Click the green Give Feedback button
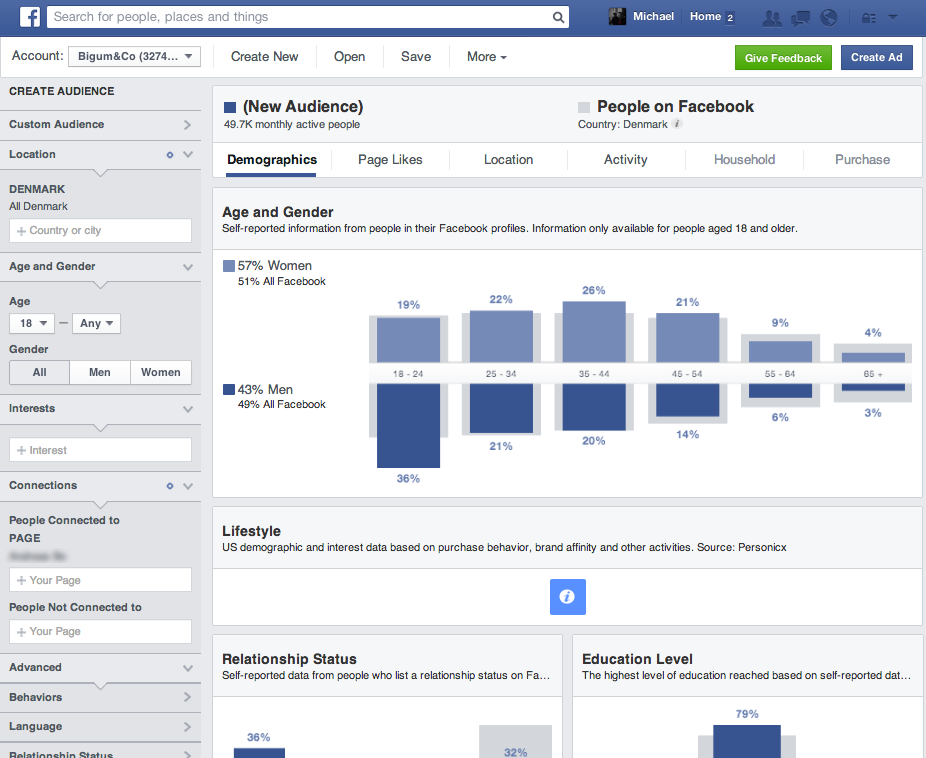This screenshot has width=926, height=758. tap(783, 58)
